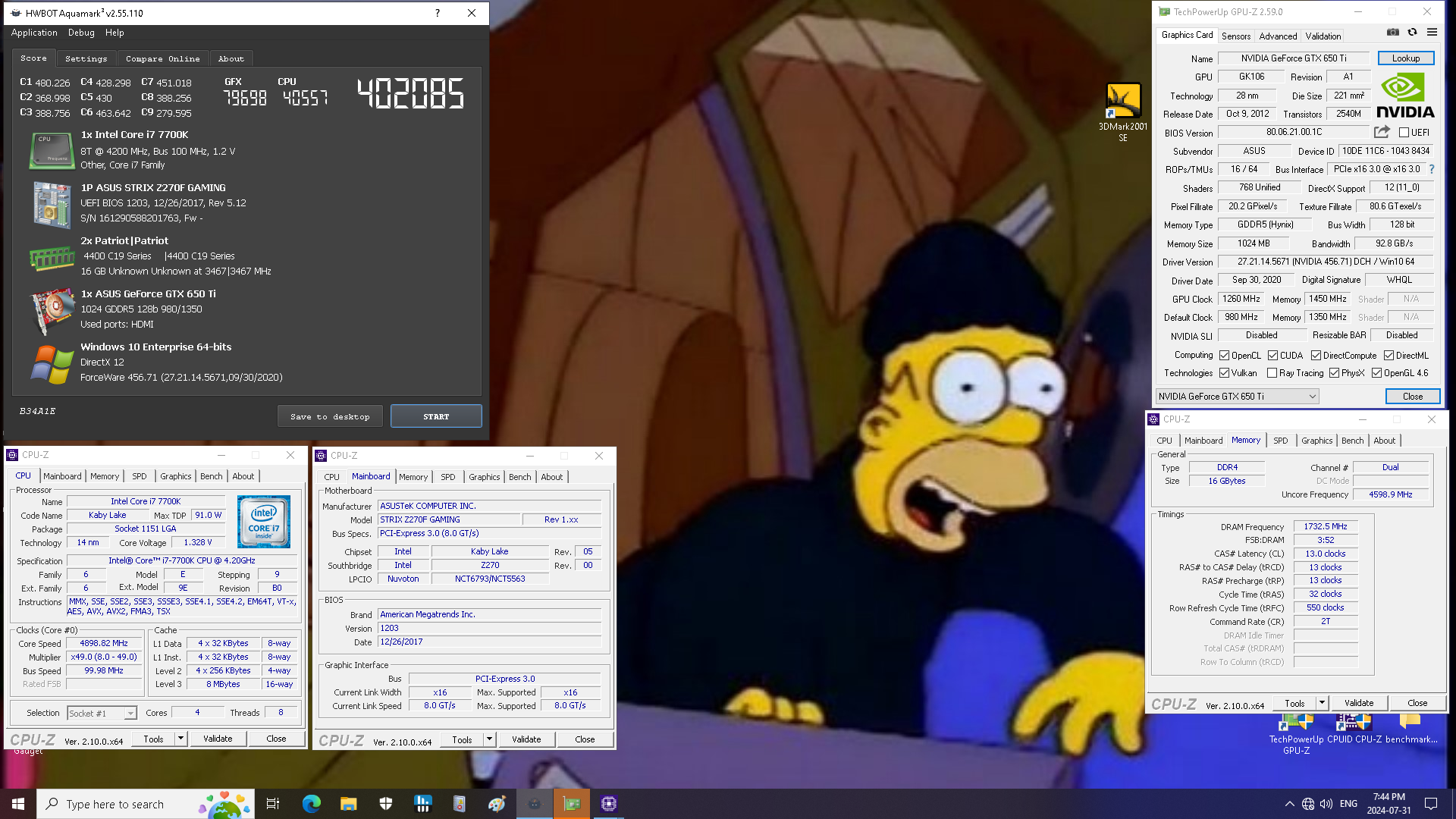
Task: Click the CPU chip icon in Aquamark
Action: pos(52,150)
